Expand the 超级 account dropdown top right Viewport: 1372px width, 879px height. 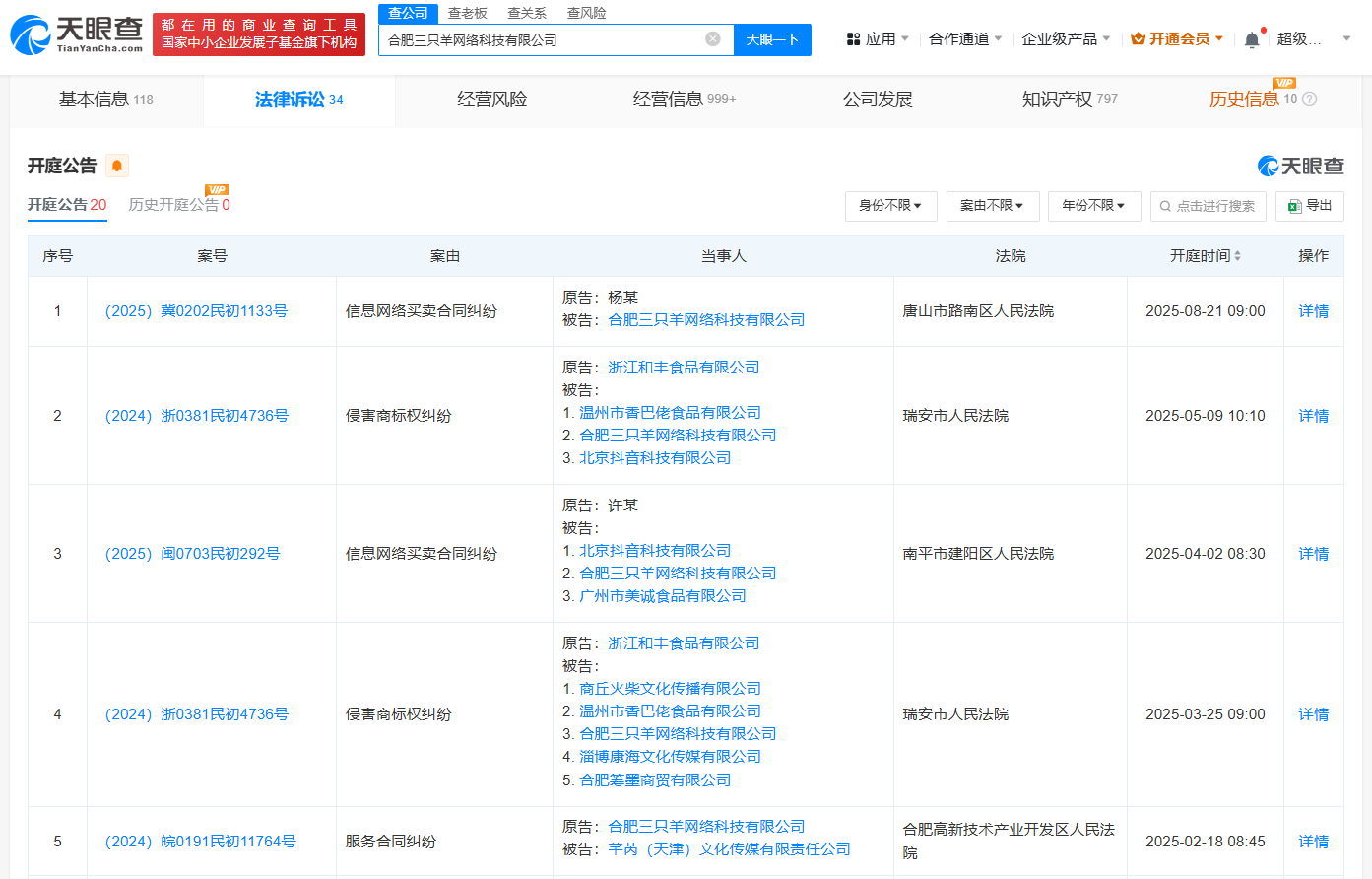[x=1345, y=37]
